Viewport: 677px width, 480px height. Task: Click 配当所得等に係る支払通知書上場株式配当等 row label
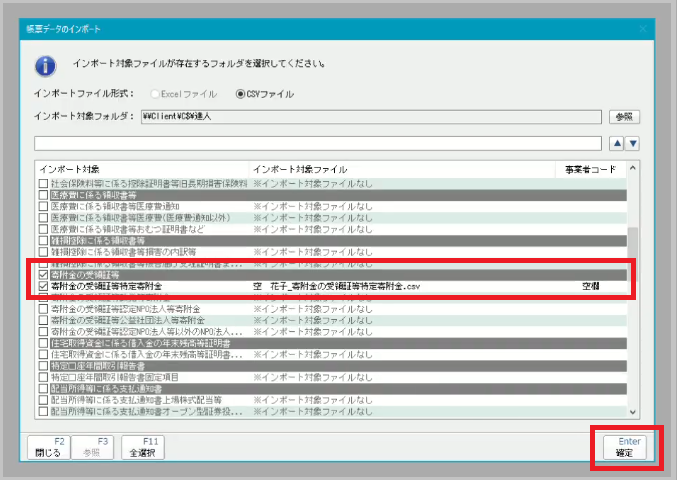point(136,400)
